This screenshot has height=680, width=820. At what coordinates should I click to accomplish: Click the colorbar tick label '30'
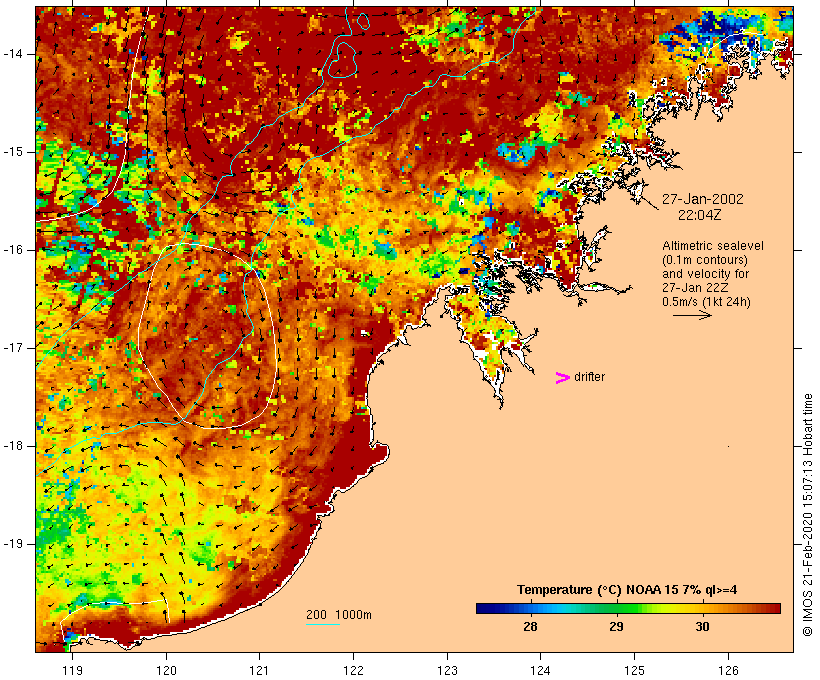coord(702,627)
